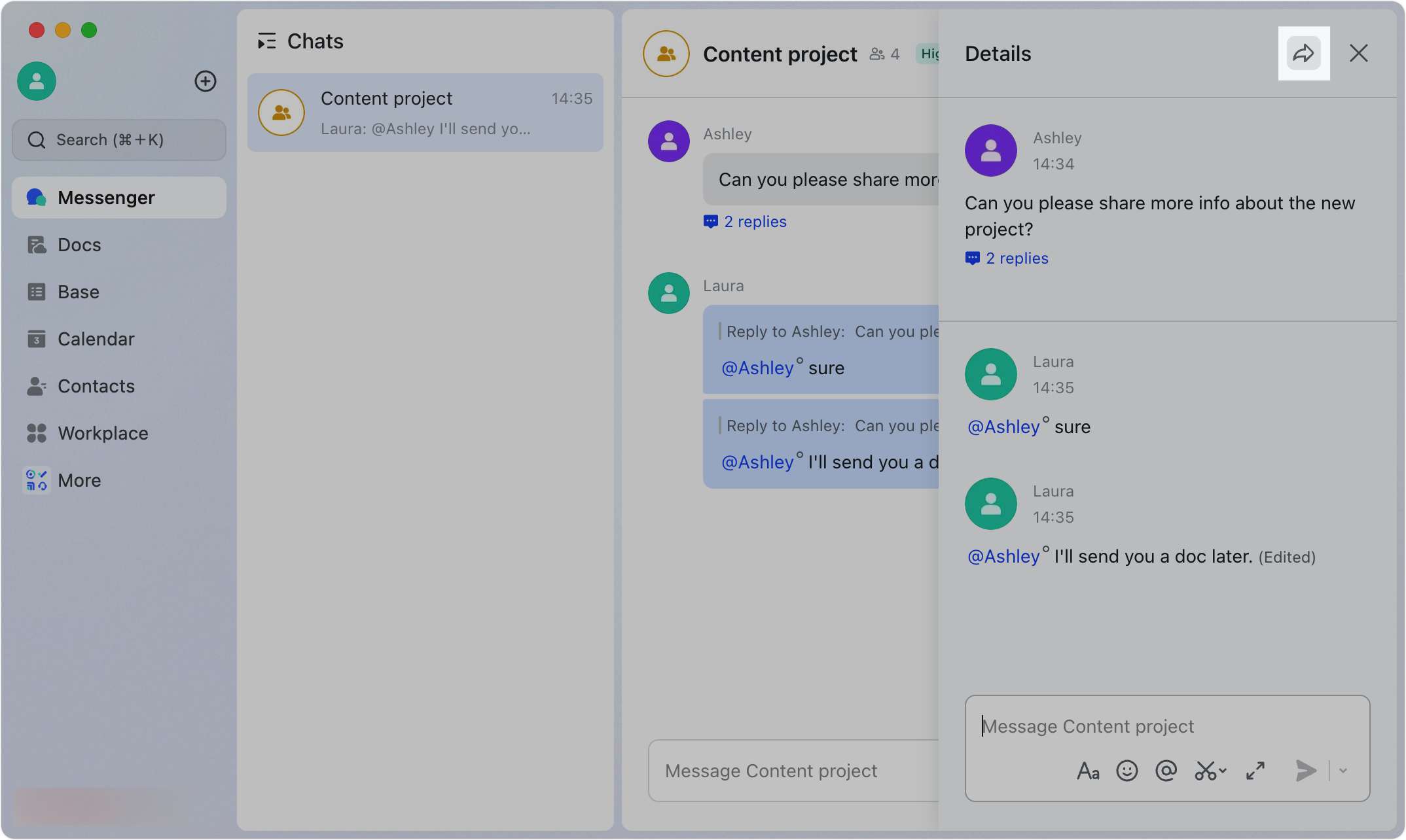Open the scissors tool dropdown chevron
The image size is (1406, 840).
click(1223, 771)
